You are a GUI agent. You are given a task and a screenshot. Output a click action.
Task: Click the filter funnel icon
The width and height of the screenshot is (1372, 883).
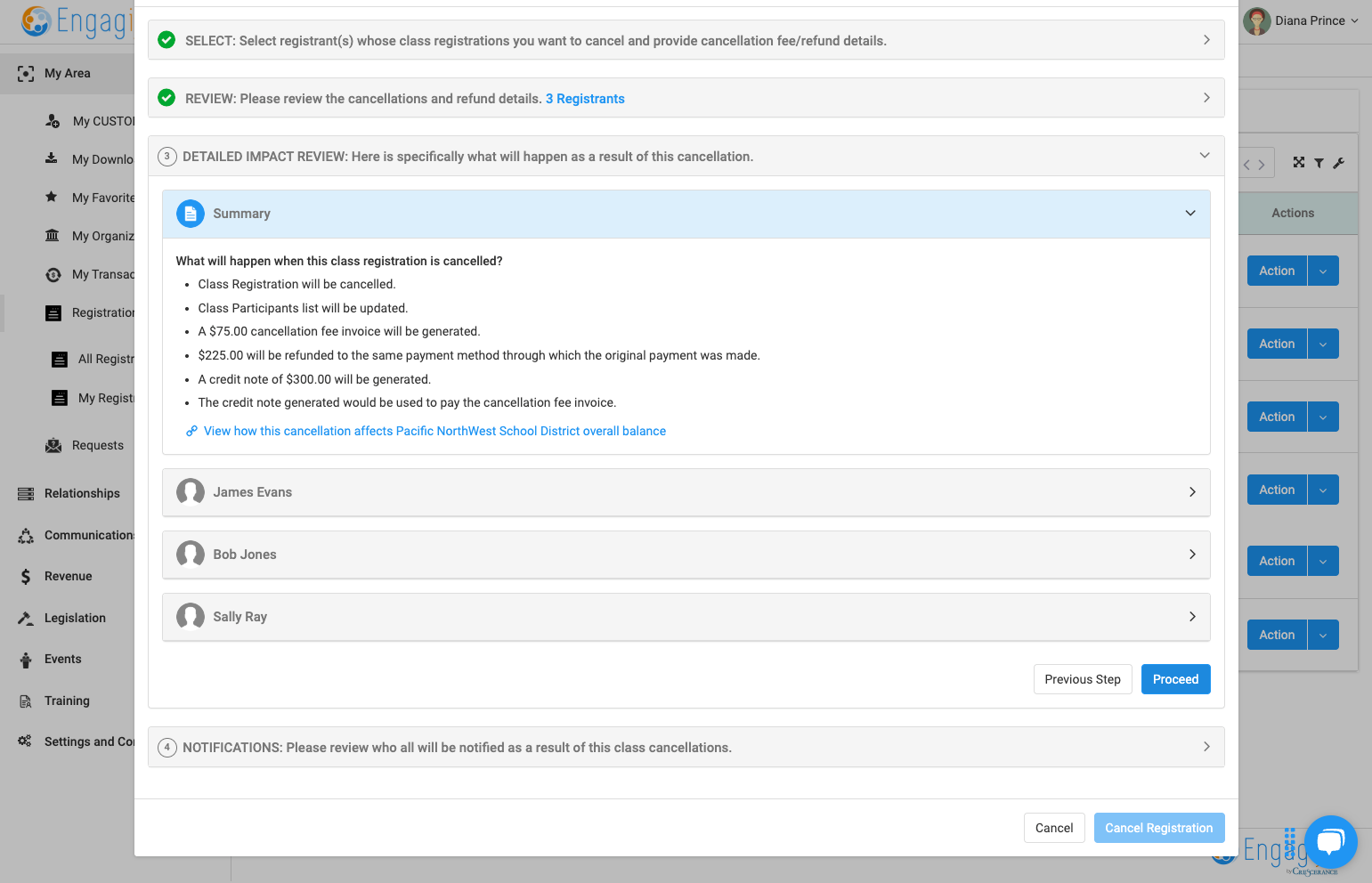pos(1319,163)
